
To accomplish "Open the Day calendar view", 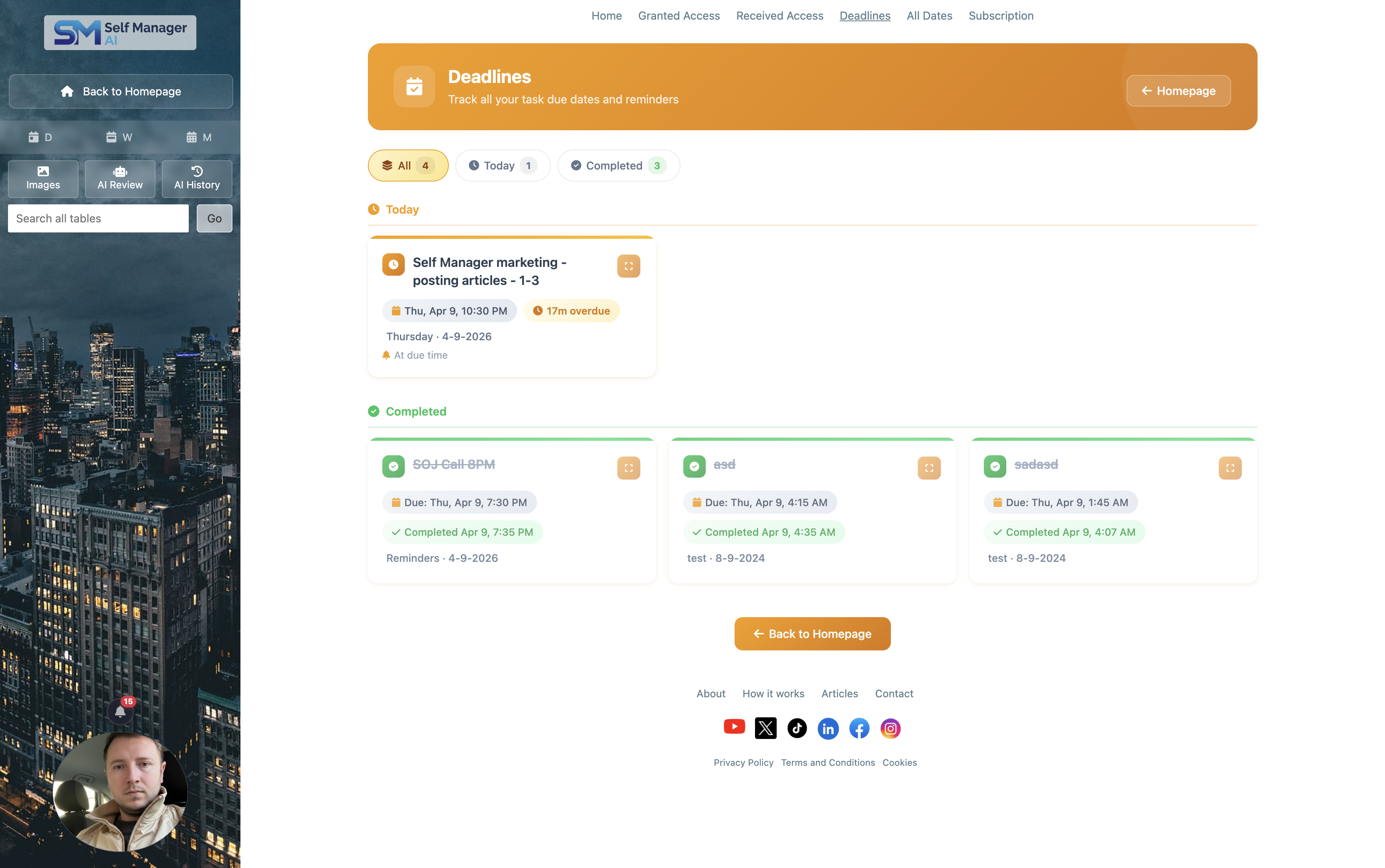I will (x=40, y=137).
